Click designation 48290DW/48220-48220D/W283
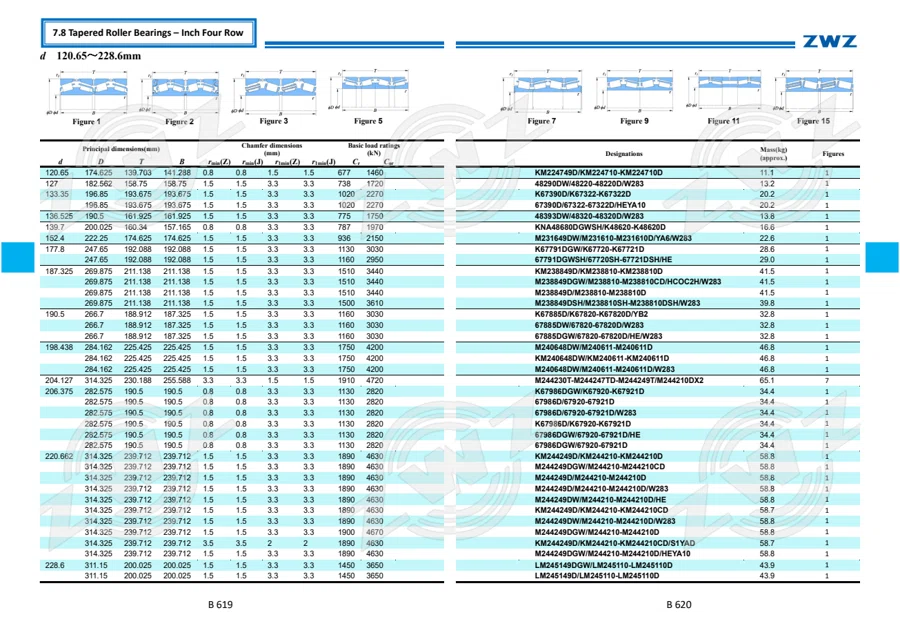The width and height of the screenshot is (900, 637). click(589, 184)
